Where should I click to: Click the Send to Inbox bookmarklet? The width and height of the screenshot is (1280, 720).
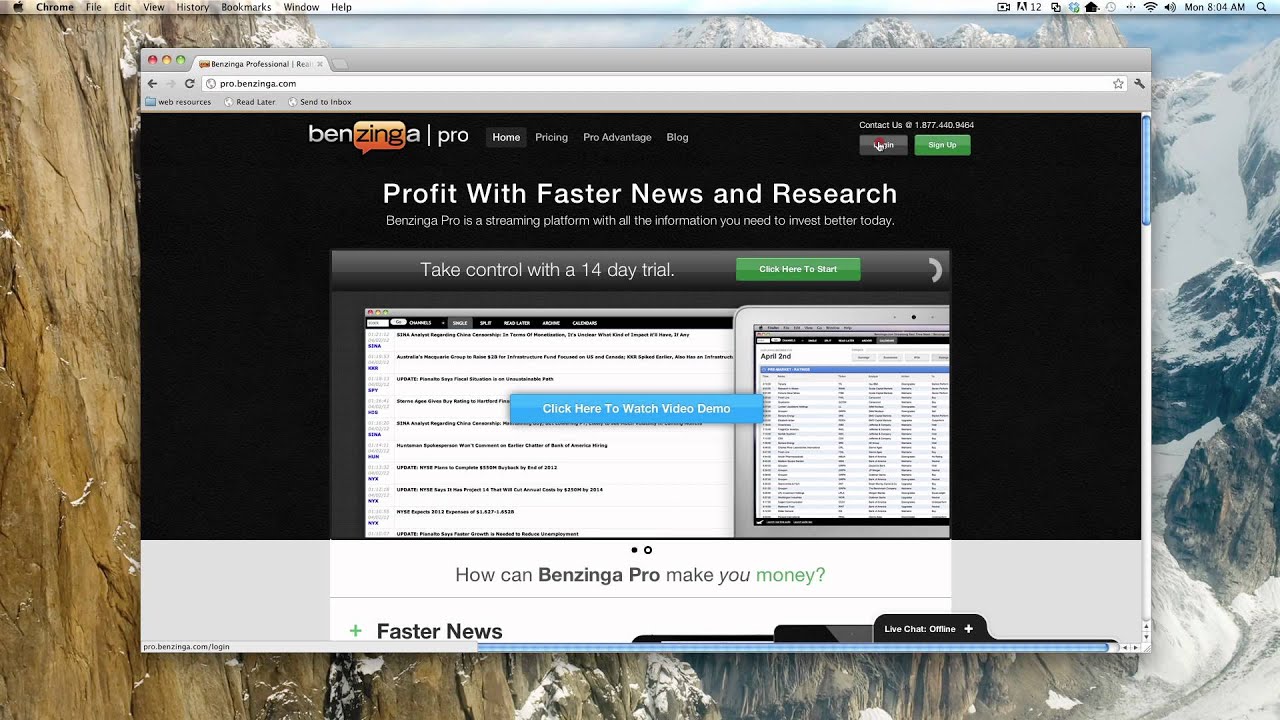(320, 102)
